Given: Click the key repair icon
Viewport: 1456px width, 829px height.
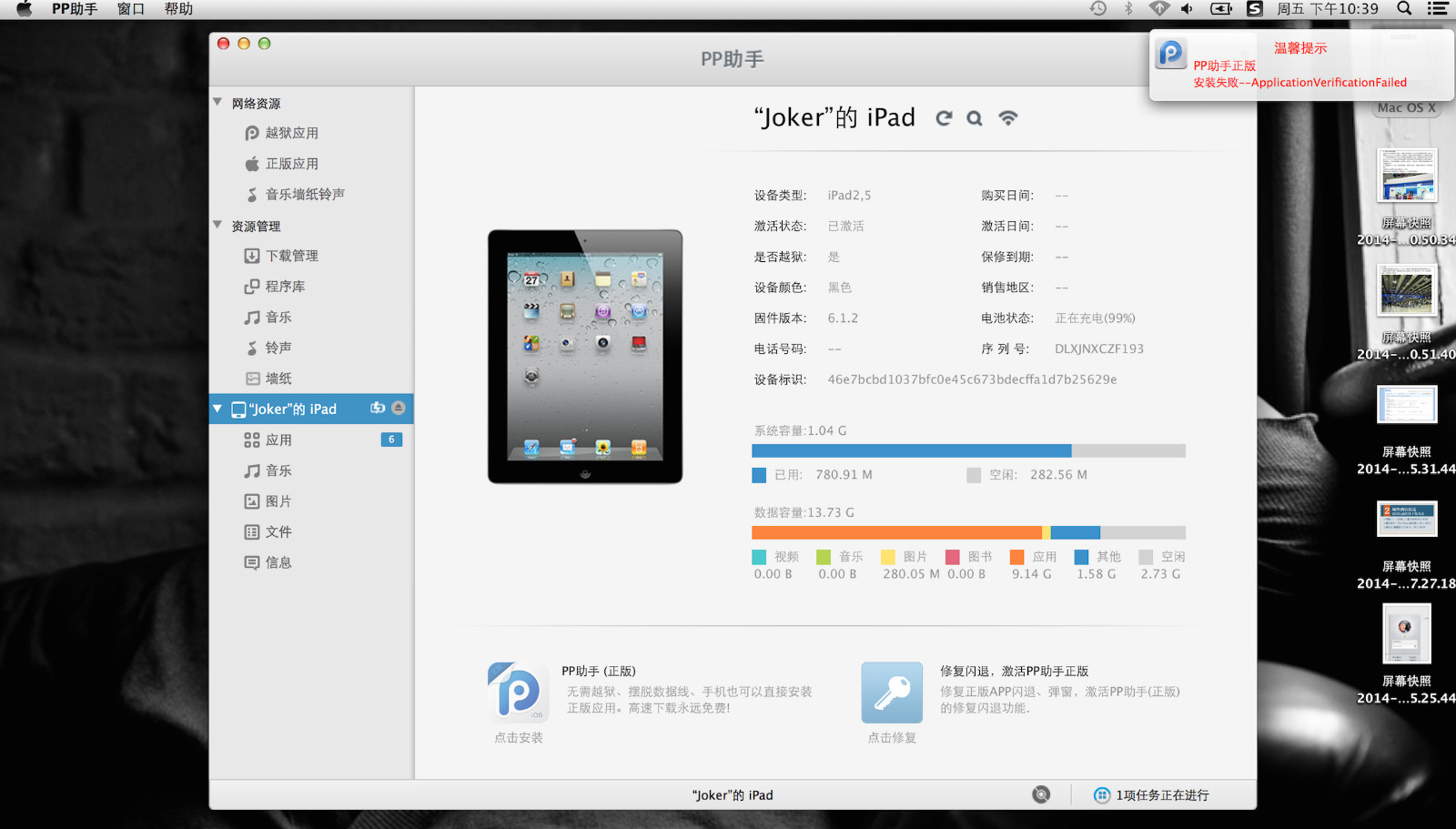Looking at the screenshot, I should click(892, 693).
